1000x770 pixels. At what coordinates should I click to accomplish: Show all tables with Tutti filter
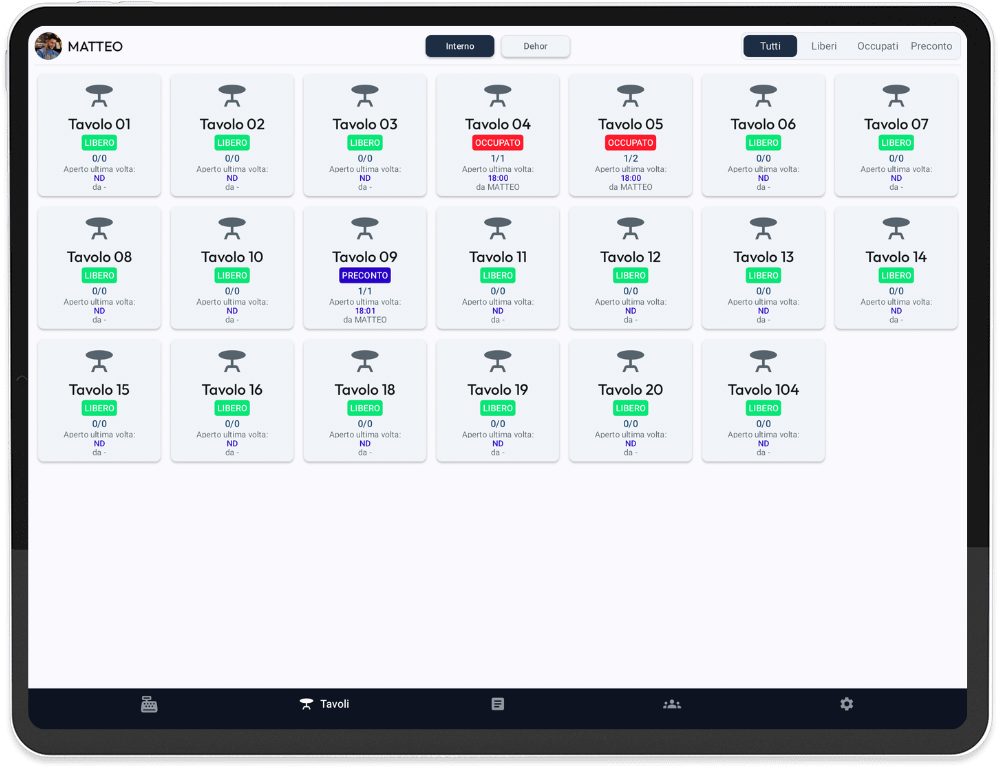[x=770, y=46]
